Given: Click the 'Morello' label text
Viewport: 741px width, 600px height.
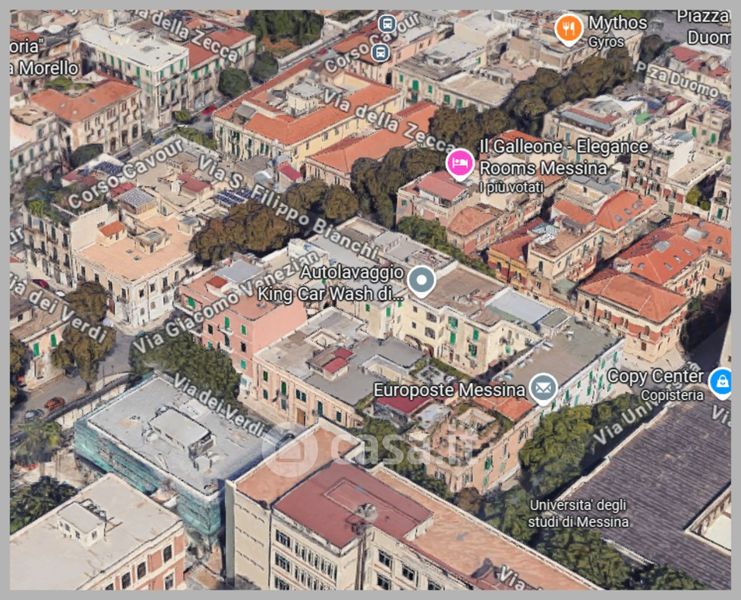Looking at the screenshot, I should pyautogui.click(x=46, y=69).
